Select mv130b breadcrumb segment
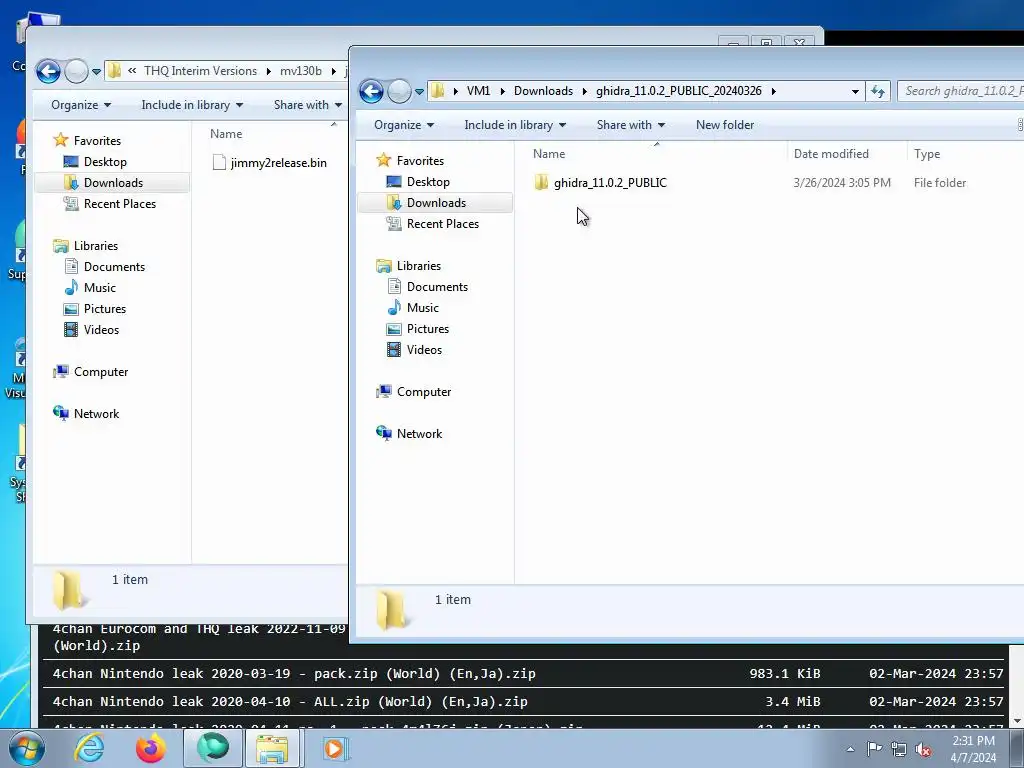Viewport: 1024px width, 768px height. 300,71
